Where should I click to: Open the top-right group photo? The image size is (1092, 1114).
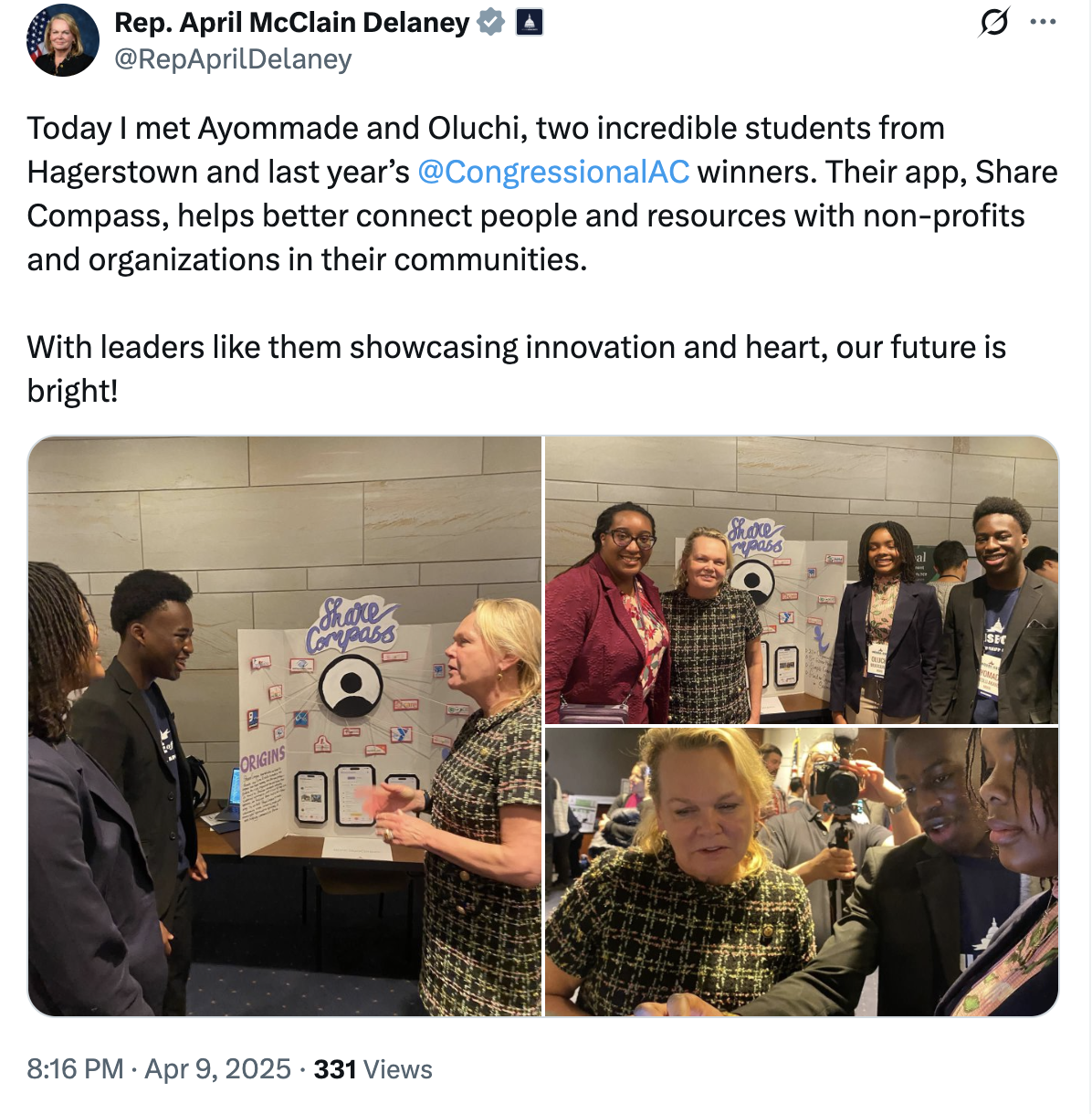802,580
